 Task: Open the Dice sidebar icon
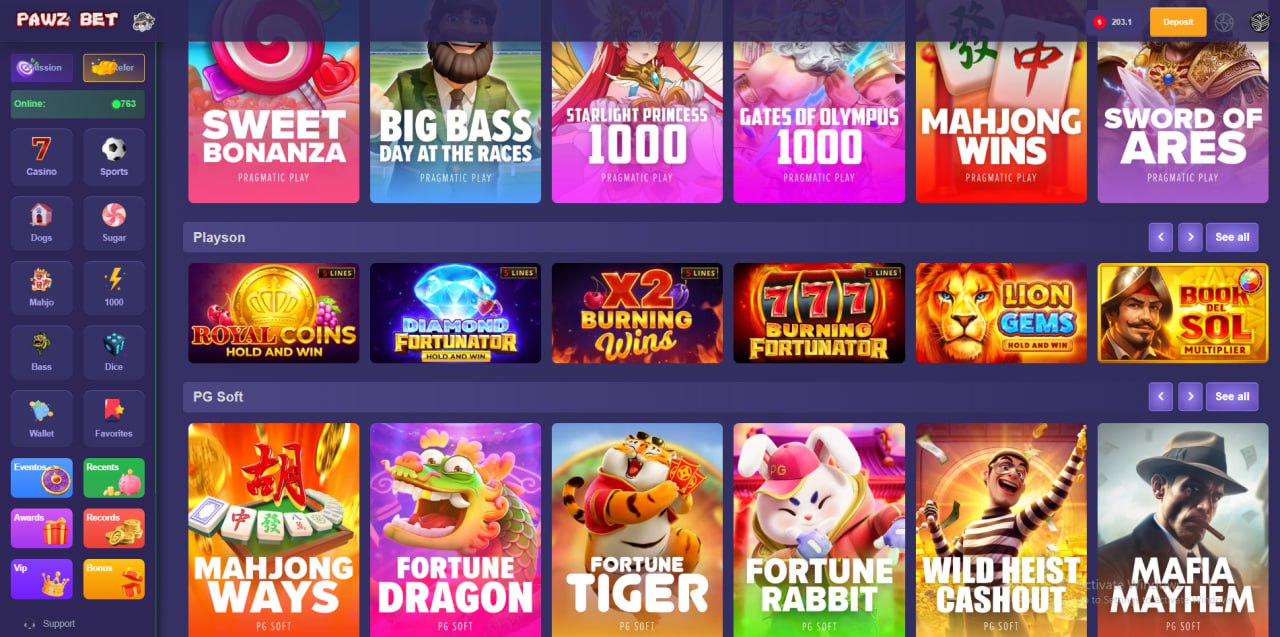click(114, 352)
